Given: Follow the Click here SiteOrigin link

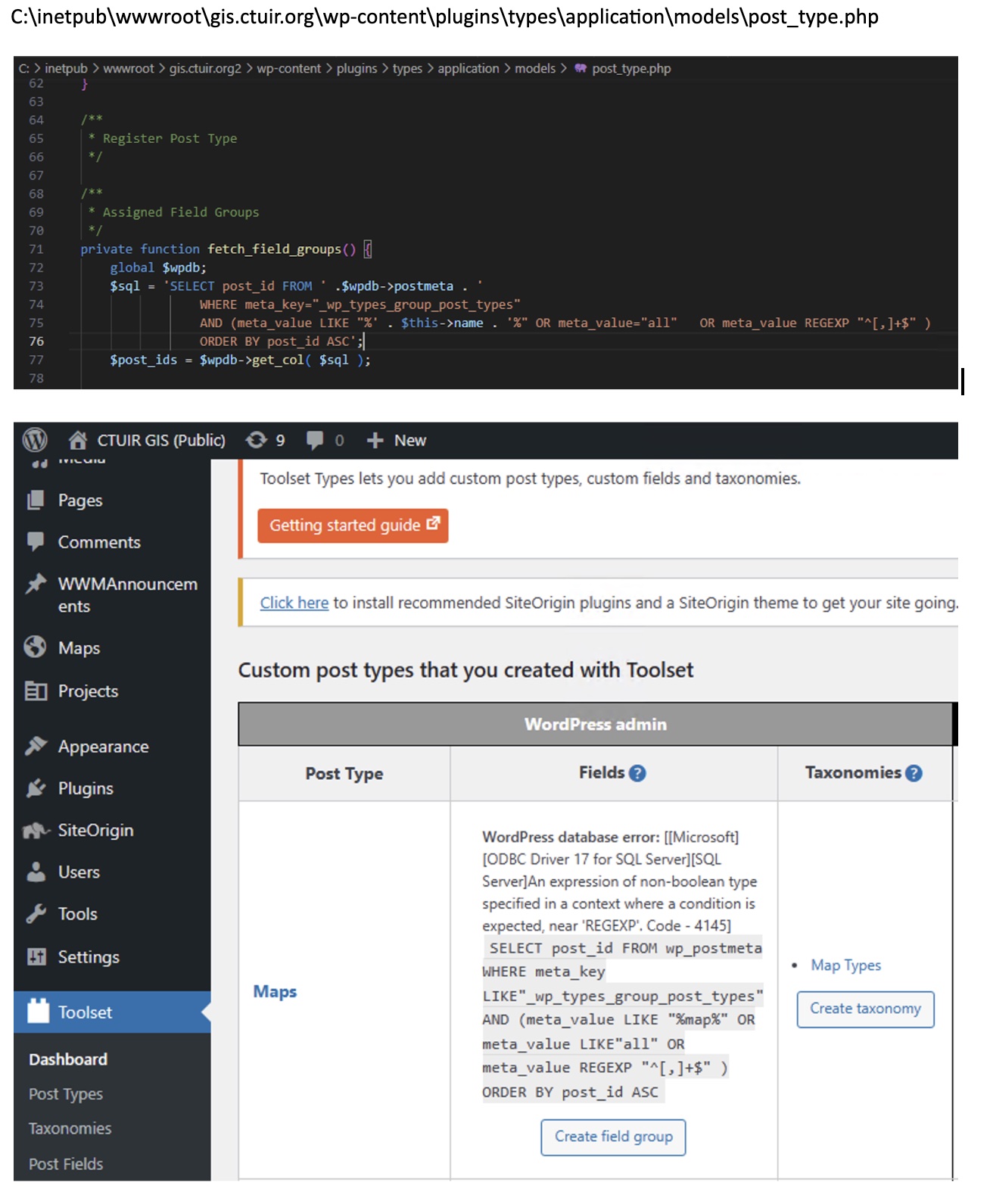Looking at the screenshot, I should pos(294,603).
